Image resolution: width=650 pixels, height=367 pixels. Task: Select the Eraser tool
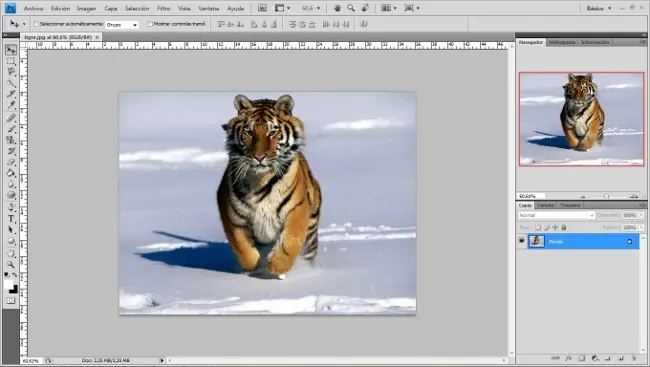click(x=11, y=162)
